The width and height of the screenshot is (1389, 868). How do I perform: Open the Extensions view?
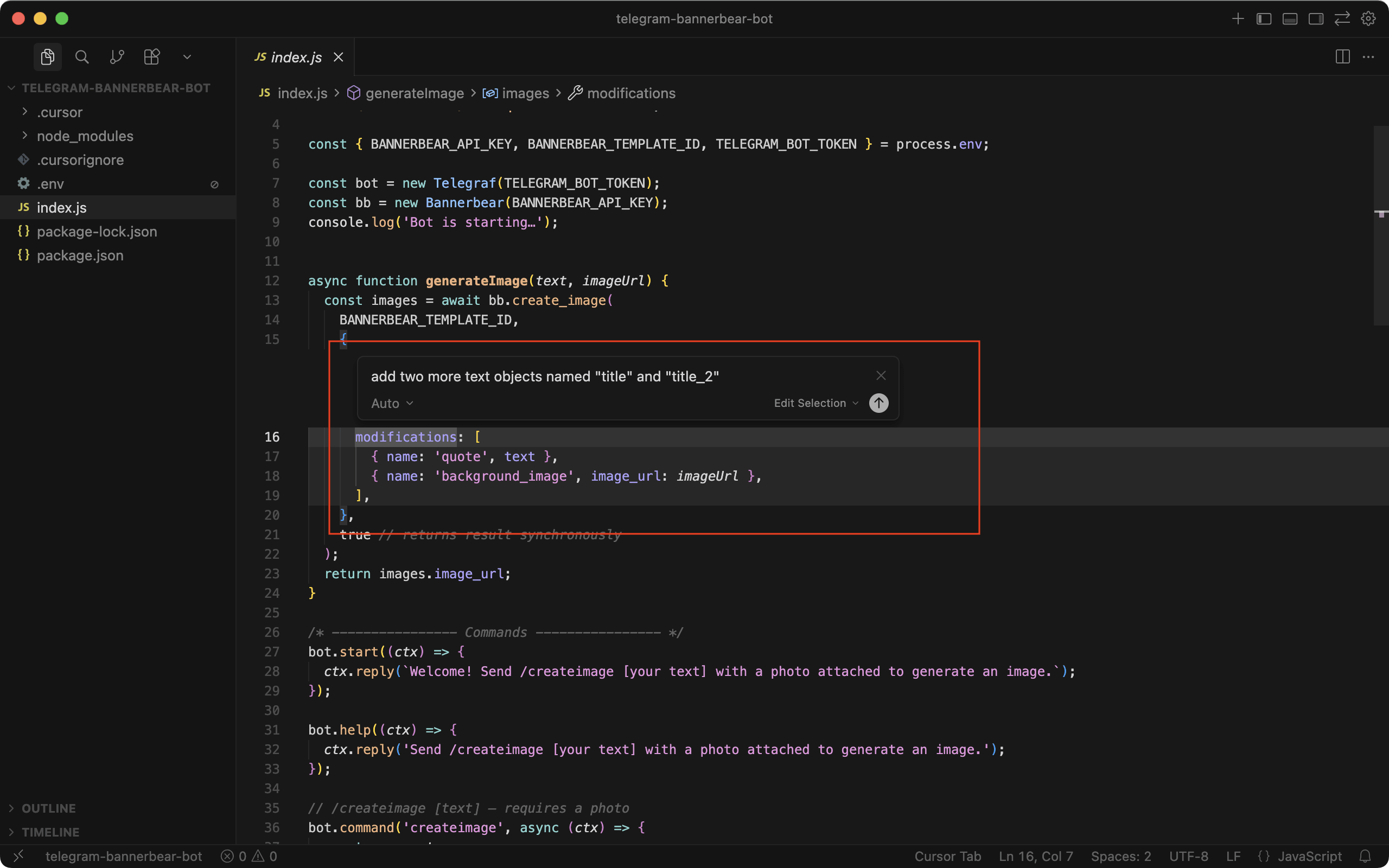point(151,56)
